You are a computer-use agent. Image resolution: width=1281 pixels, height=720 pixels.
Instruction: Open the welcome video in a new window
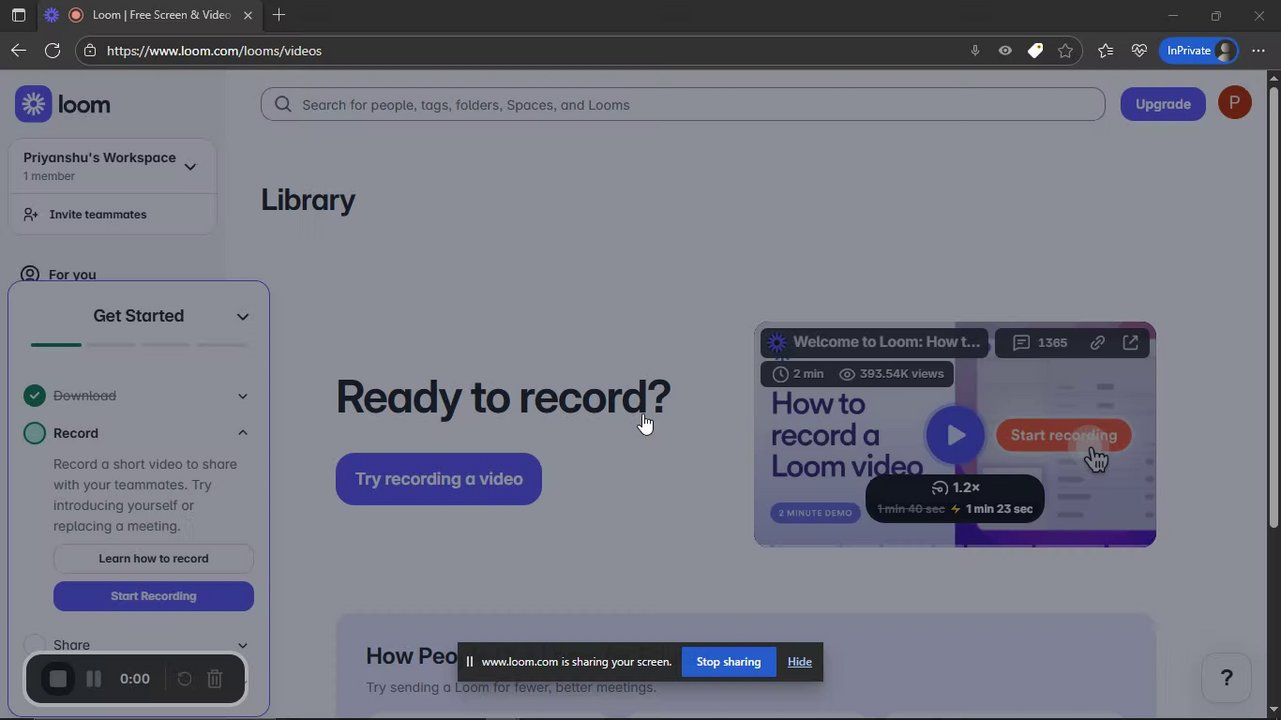point(1130,342)
